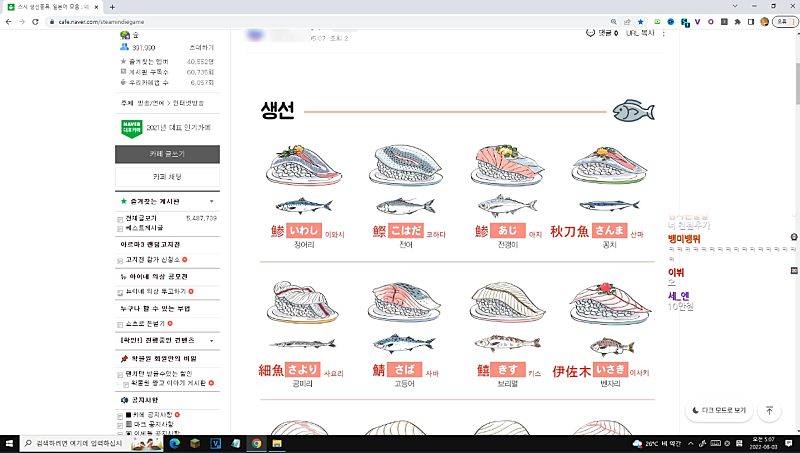Click URL 복사 to copy the link
Screen dimensions: 800x453
click(640, 33)
